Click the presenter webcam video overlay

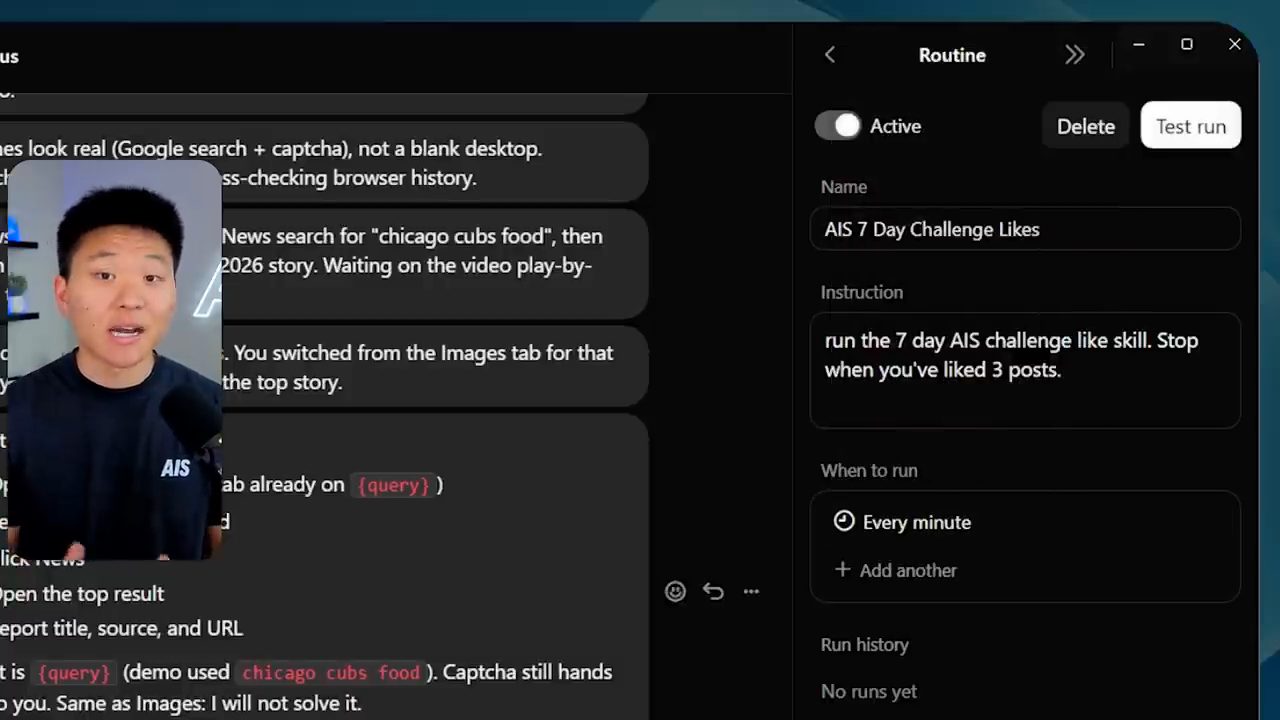[114, 360]
